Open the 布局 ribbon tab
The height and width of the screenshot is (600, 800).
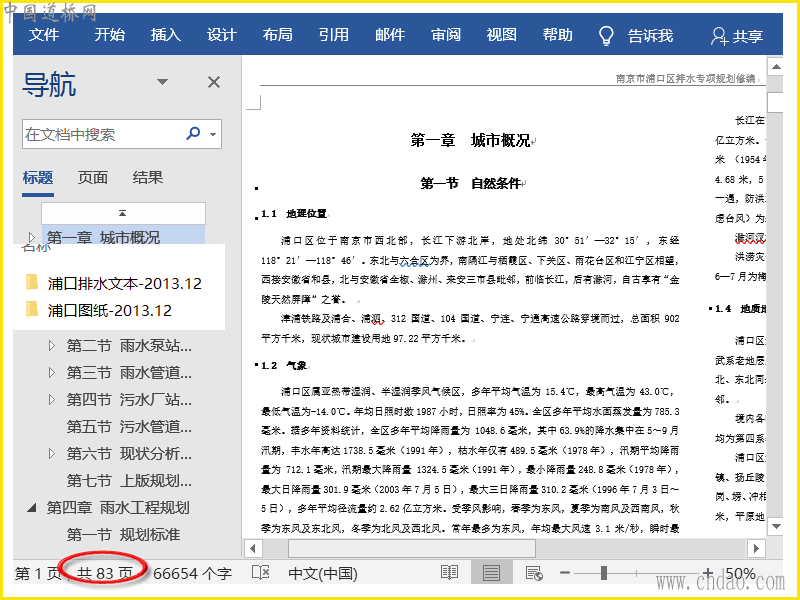[278, 35]
